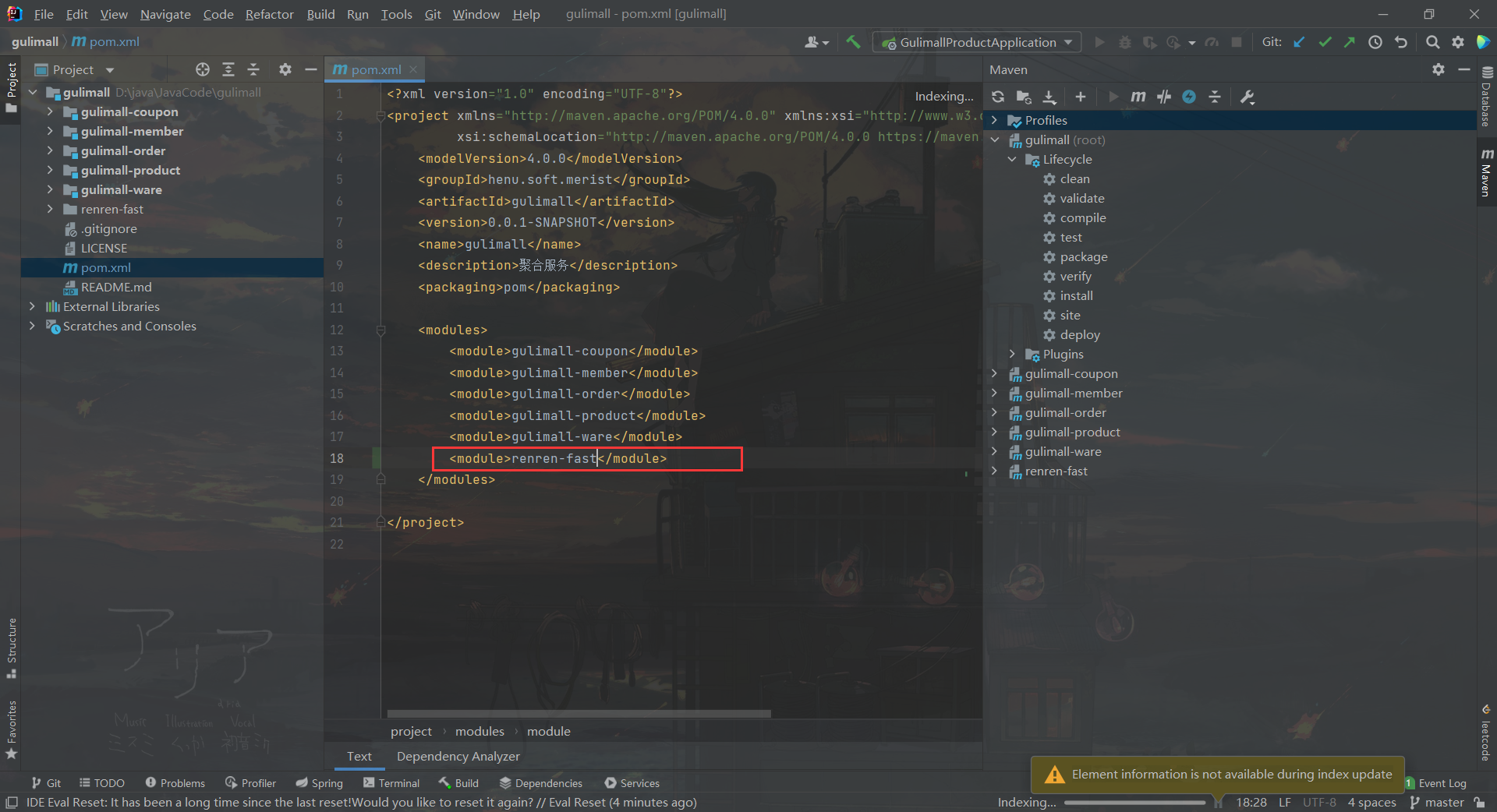Click Generate Sources and Update Folders icon

coord(1024,97)
